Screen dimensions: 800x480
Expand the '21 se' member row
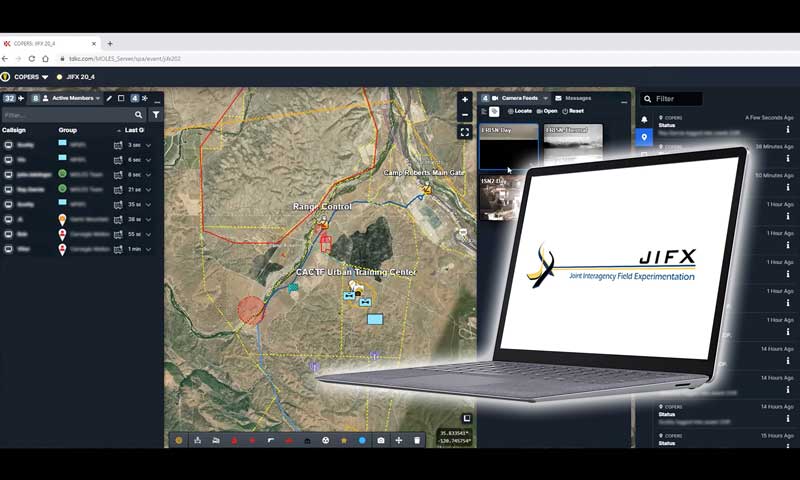coord(148,190)
